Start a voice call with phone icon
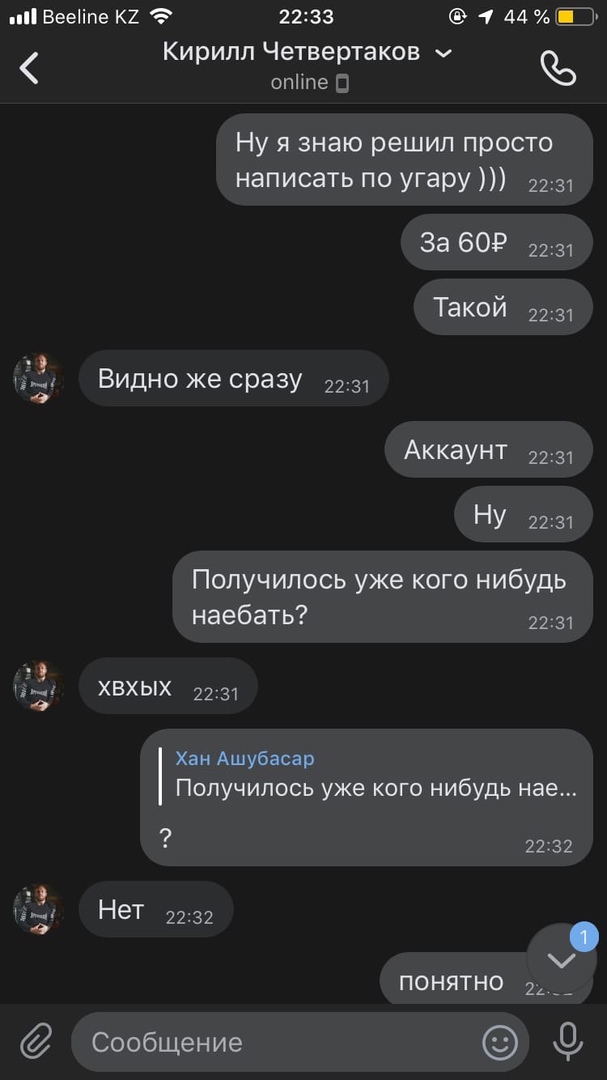607x1080 pixels. 557,68
